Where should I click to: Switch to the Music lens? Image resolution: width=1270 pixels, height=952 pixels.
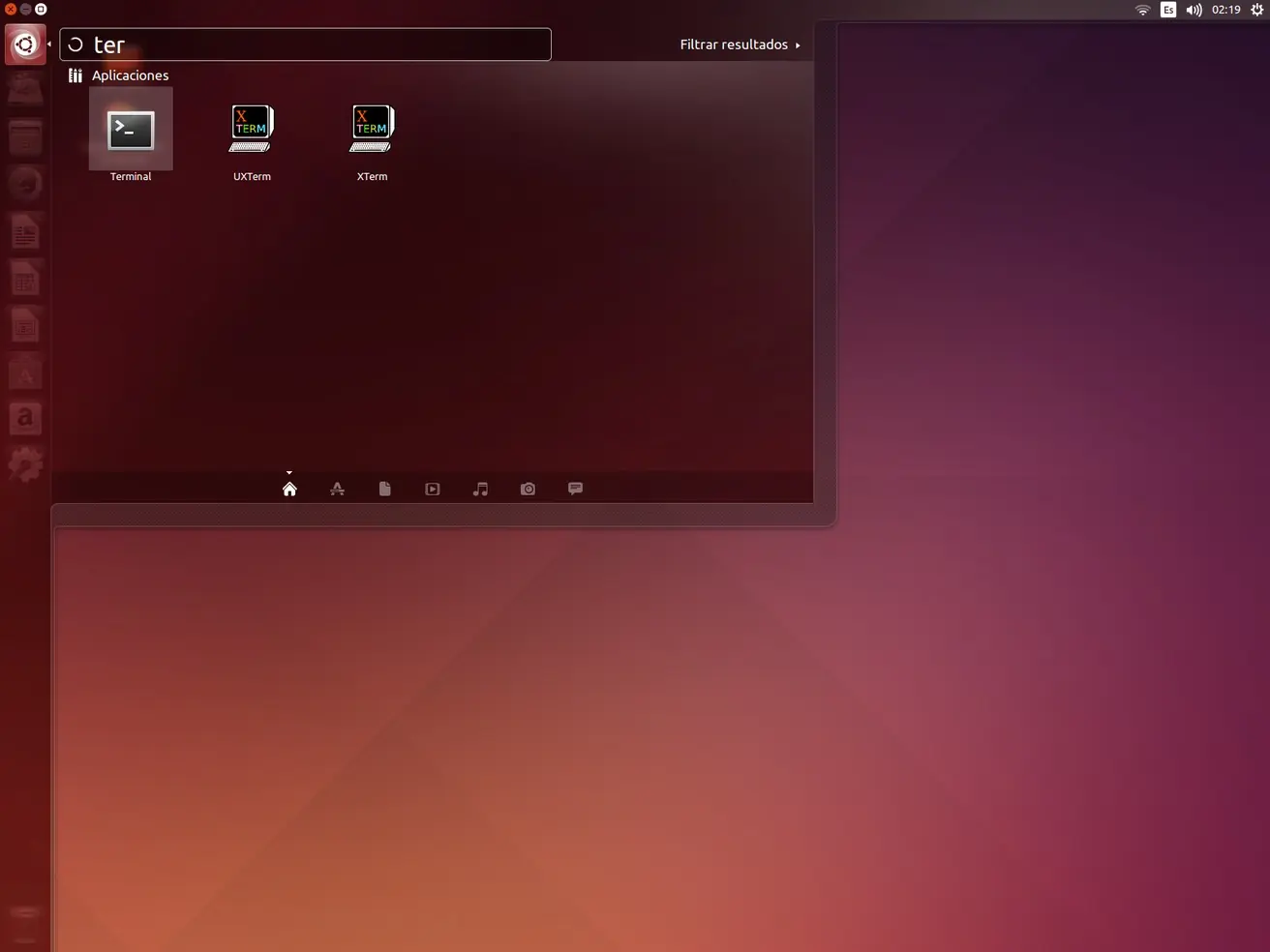(x=480, y=489)
